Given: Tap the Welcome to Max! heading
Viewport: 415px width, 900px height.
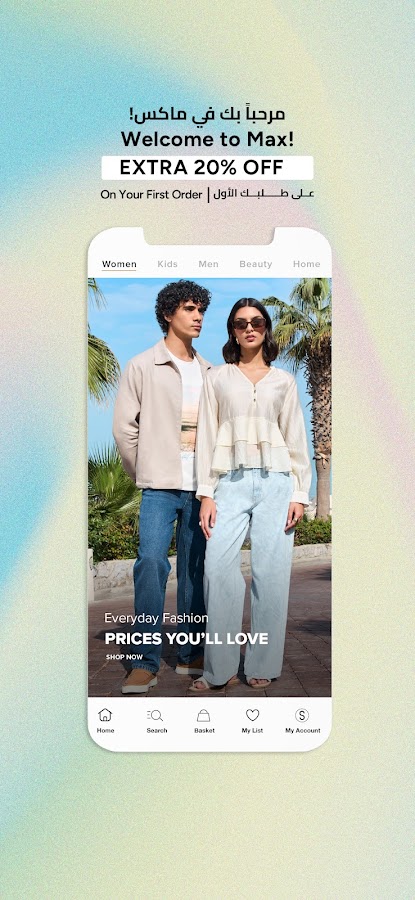Looking at the screenshot, I should click(207, 139).
